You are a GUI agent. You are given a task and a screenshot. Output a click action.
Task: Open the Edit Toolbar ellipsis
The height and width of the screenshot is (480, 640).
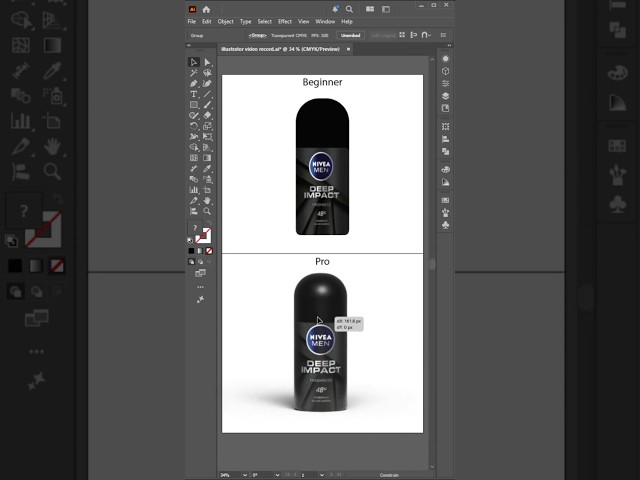coord(200,287)
